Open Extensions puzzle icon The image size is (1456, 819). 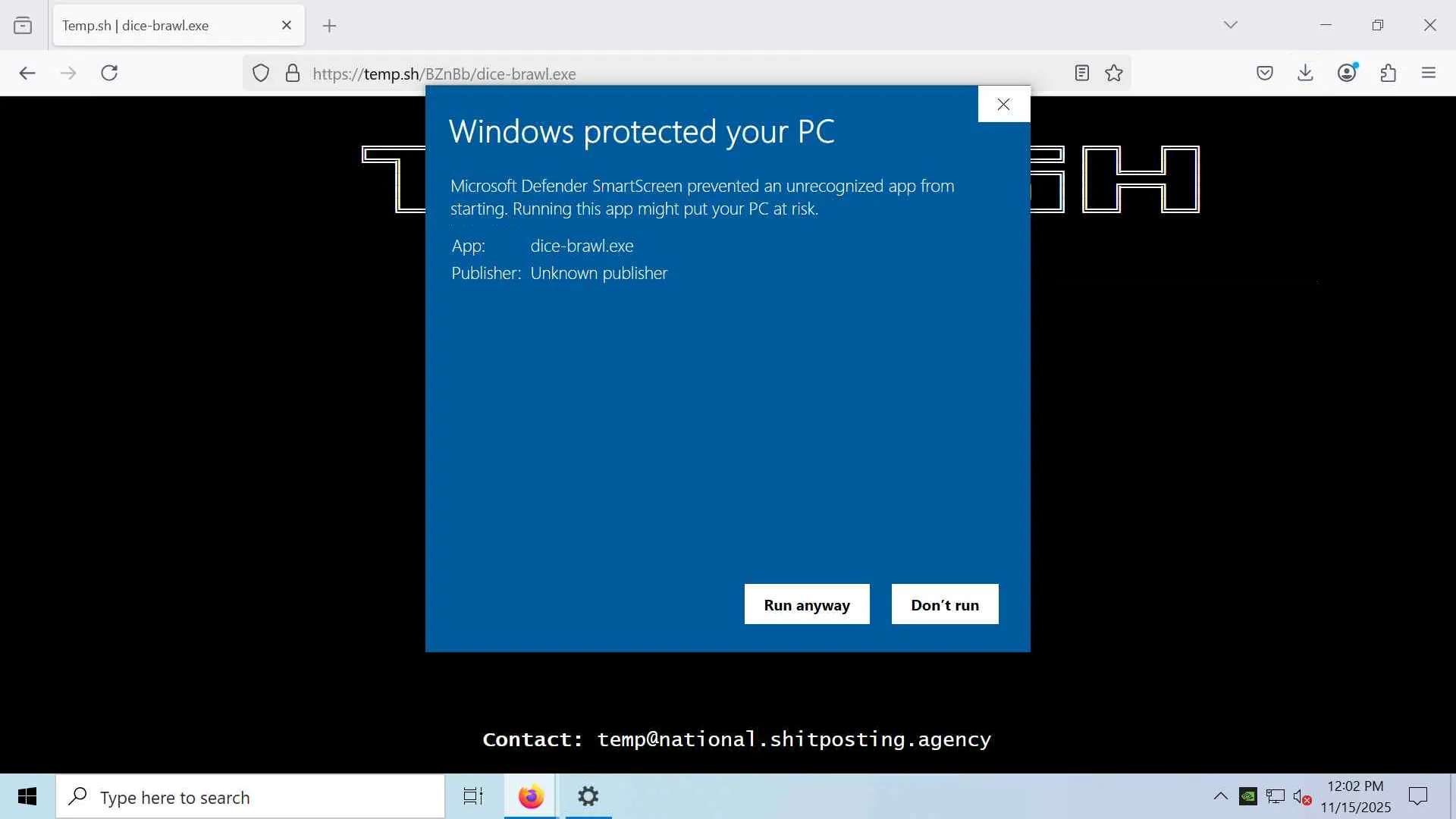pos(1388,73)
